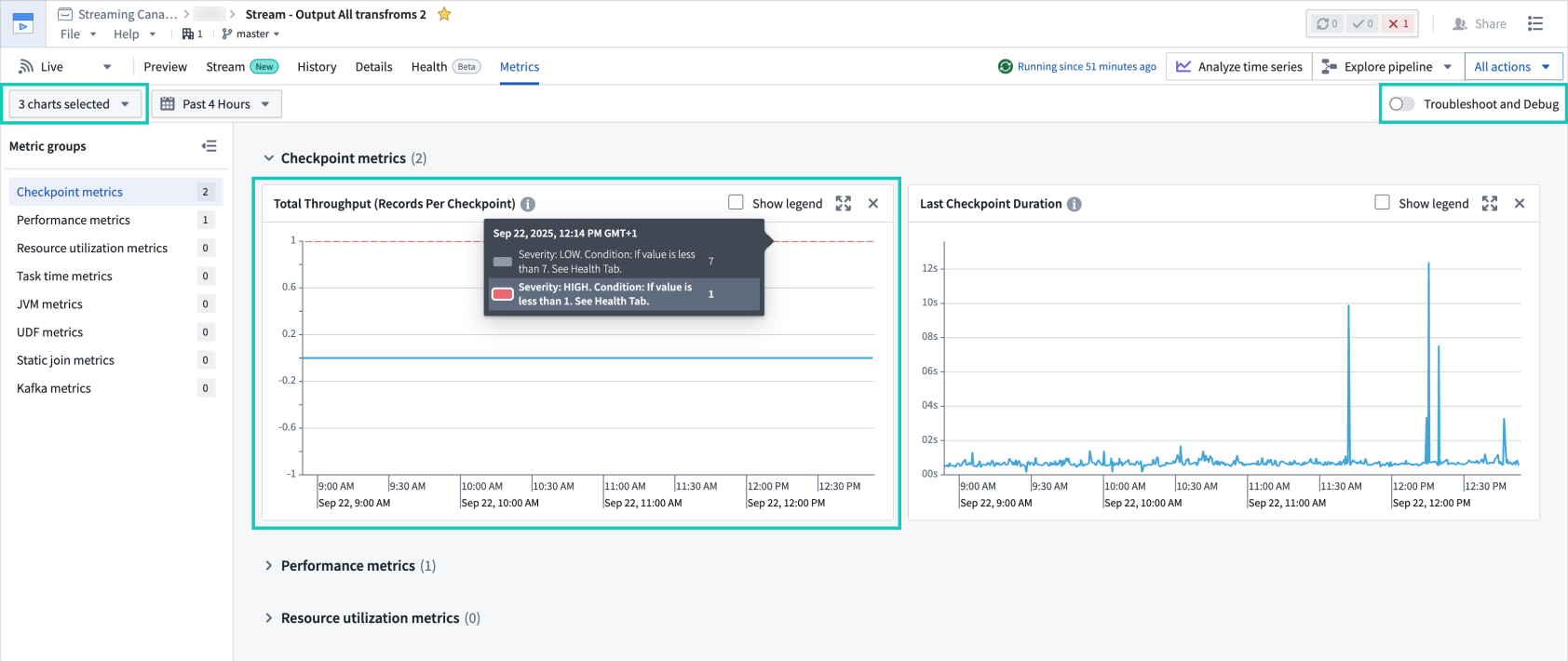Open the Past 4 Hours time range dropdown

tap(216, 104)
